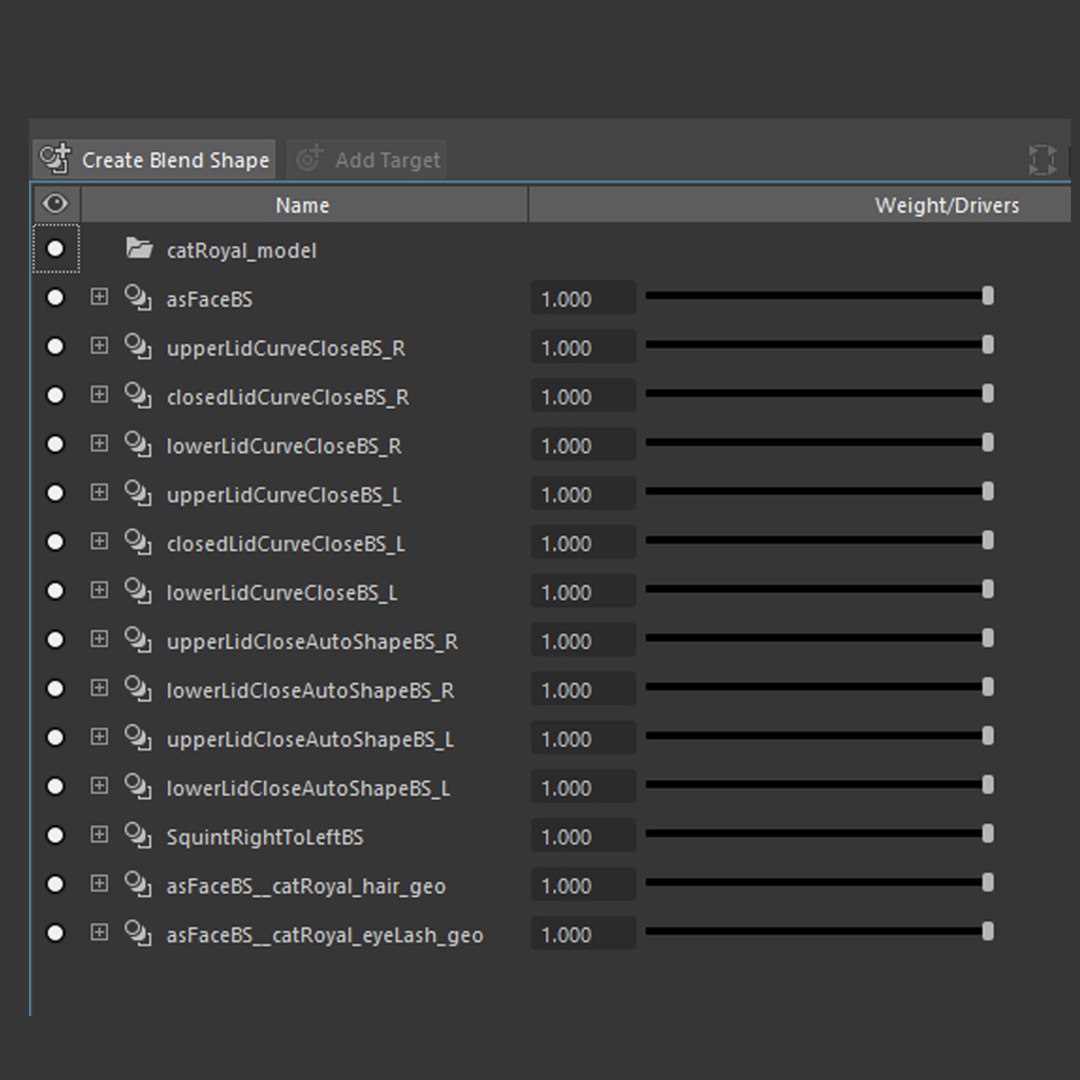
Task: Click the upperLidCloseAutoShapeBS_R weight field
Action: (583, 641)
